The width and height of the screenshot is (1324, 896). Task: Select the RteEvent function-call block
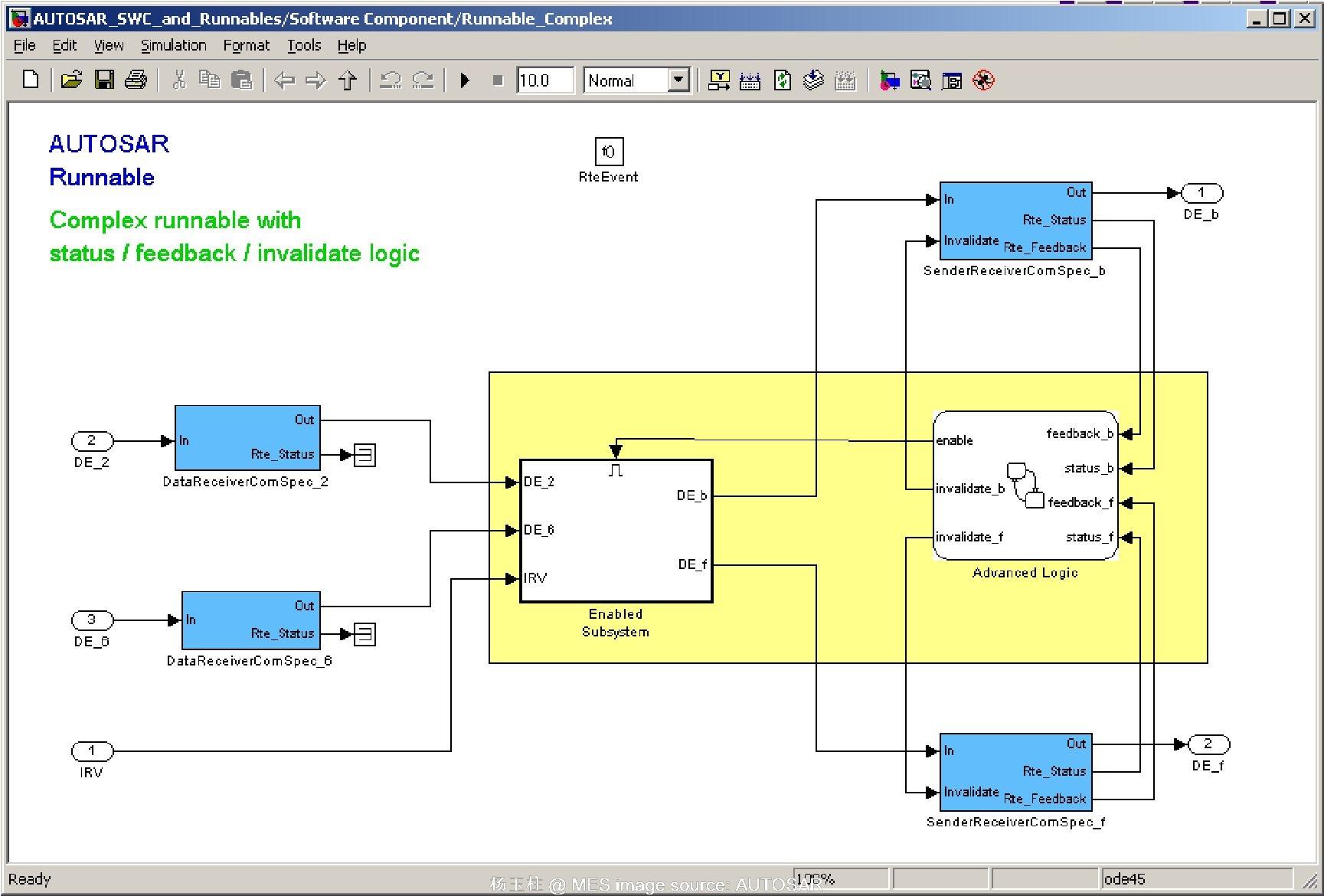click(x=609, y=152)
